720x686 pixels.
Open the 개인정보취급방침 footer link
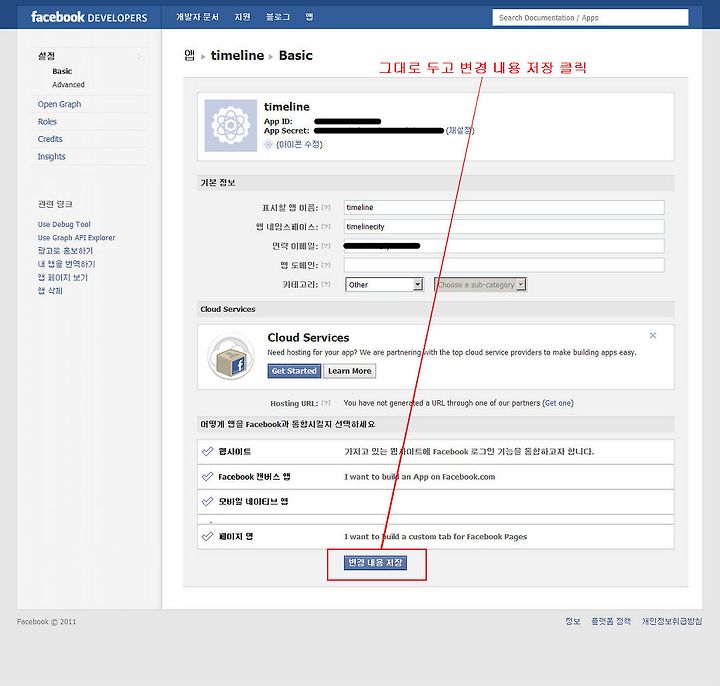click(x=672, y=621)
